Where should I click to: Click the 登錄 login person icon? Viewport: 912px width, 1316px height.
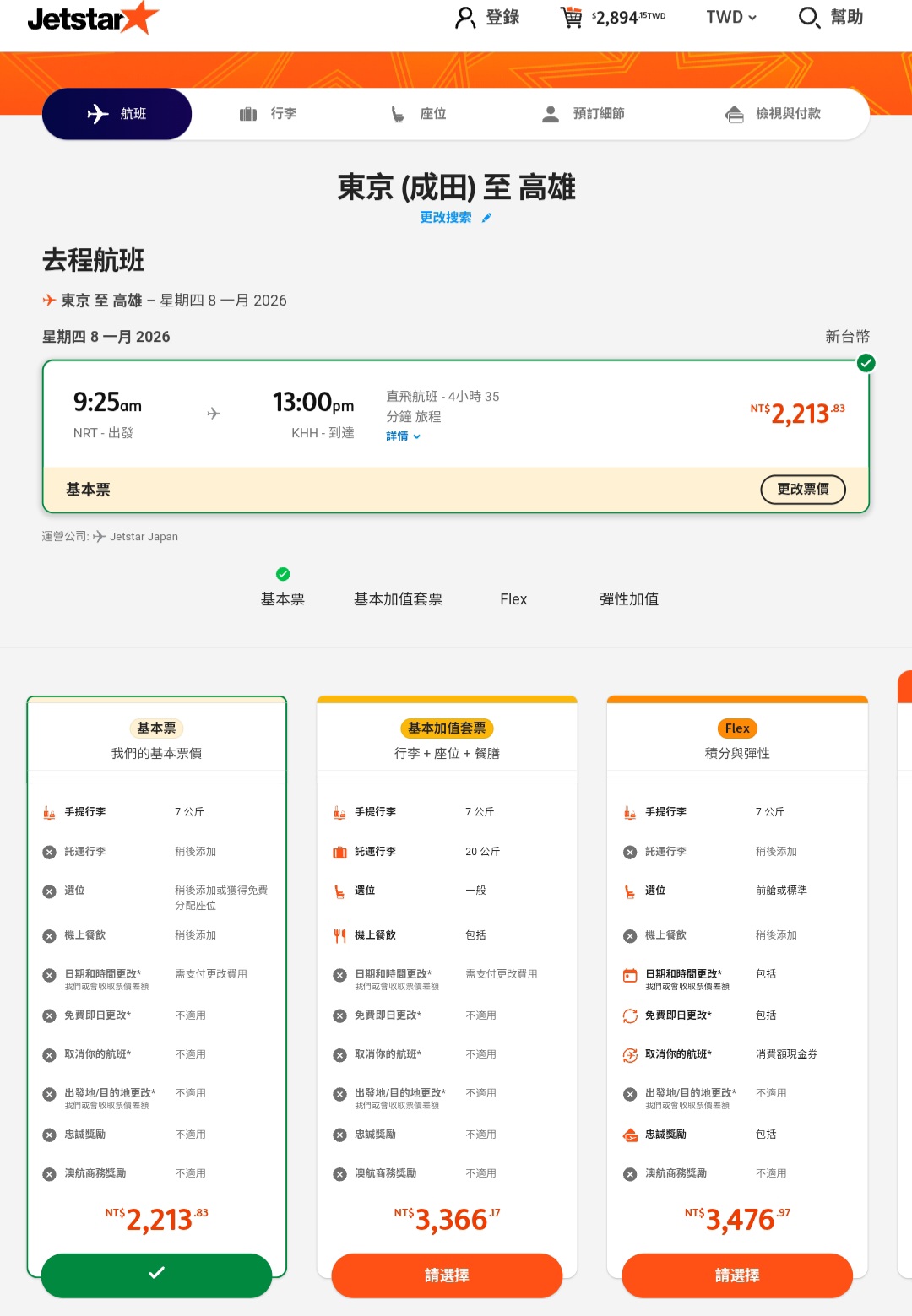(x=464, y=17)
